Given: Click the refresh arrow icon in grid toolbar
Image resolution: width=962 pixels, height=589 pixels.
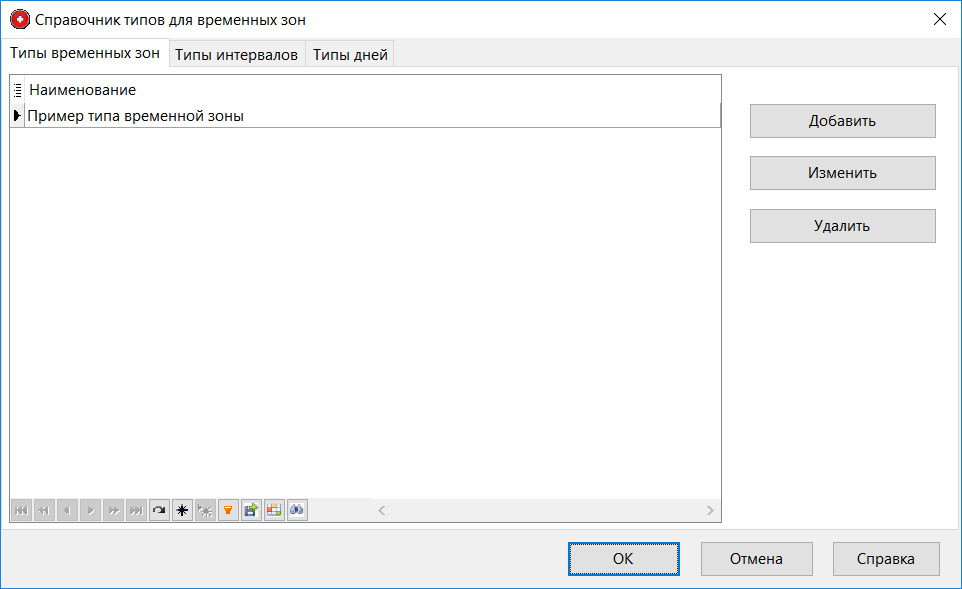Looking at the screenshot, I should tap(159, 510).
